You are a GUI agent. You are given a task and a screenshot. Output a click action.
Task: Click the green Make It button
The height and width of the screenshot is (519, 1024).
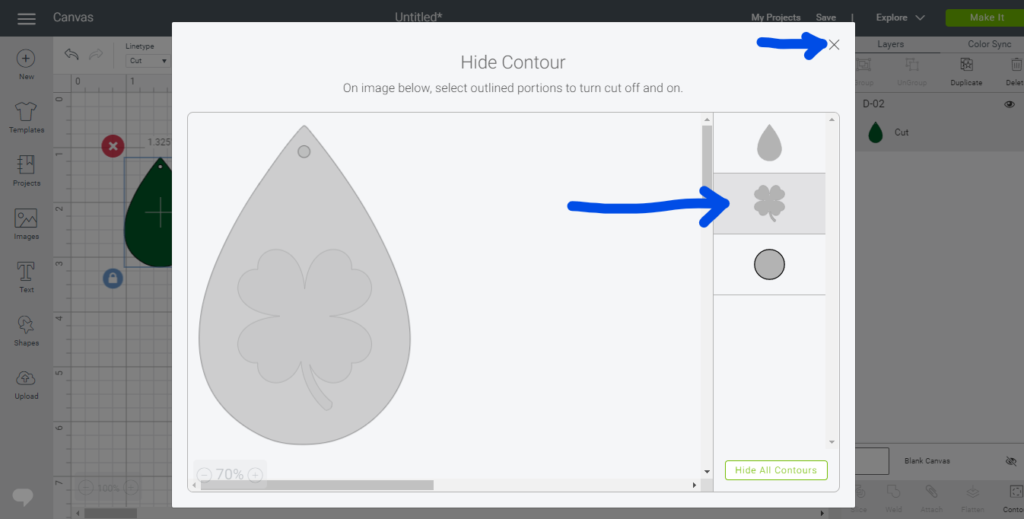[985, 18]
